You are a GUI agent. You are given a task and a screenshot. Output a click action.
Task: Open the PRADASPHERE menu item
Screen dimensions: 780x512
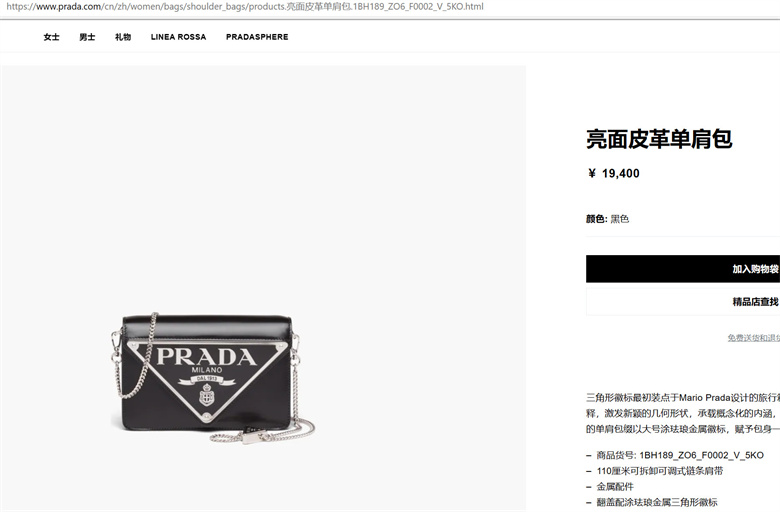coord(257,37)
